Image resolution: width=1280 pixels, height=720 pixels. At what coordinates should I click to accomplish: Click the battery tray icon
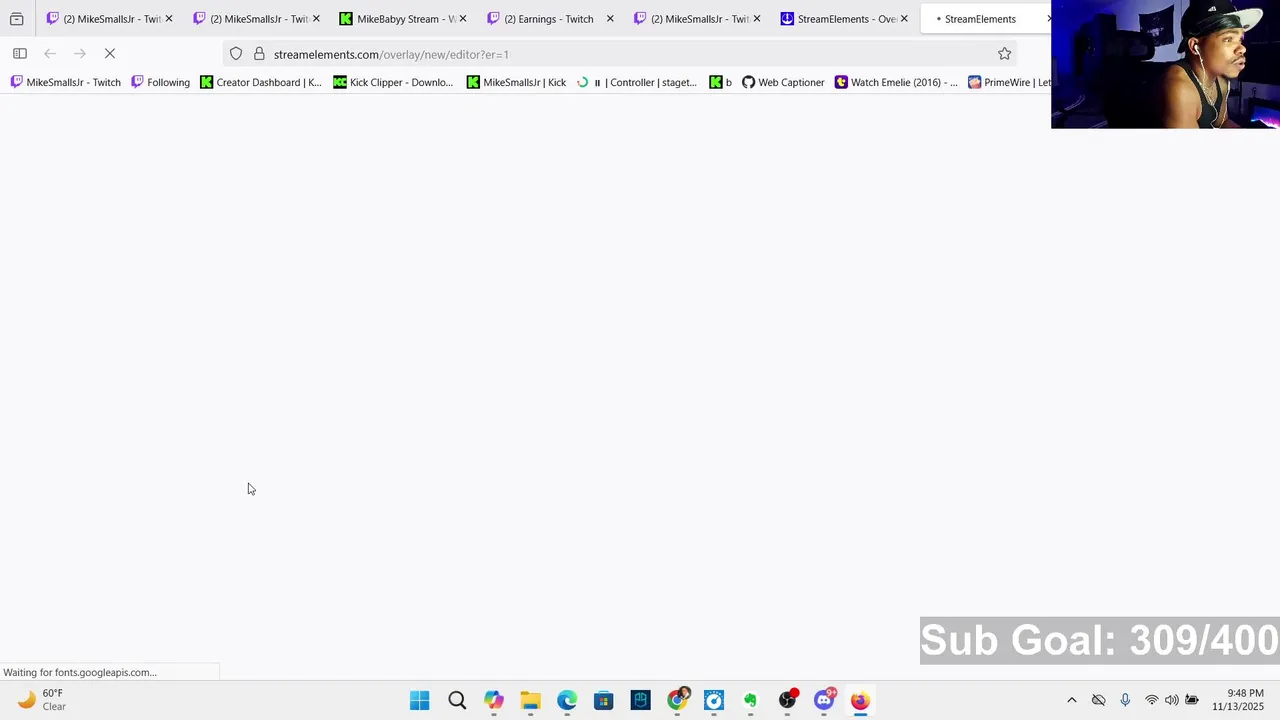[x=1192, y=701]
